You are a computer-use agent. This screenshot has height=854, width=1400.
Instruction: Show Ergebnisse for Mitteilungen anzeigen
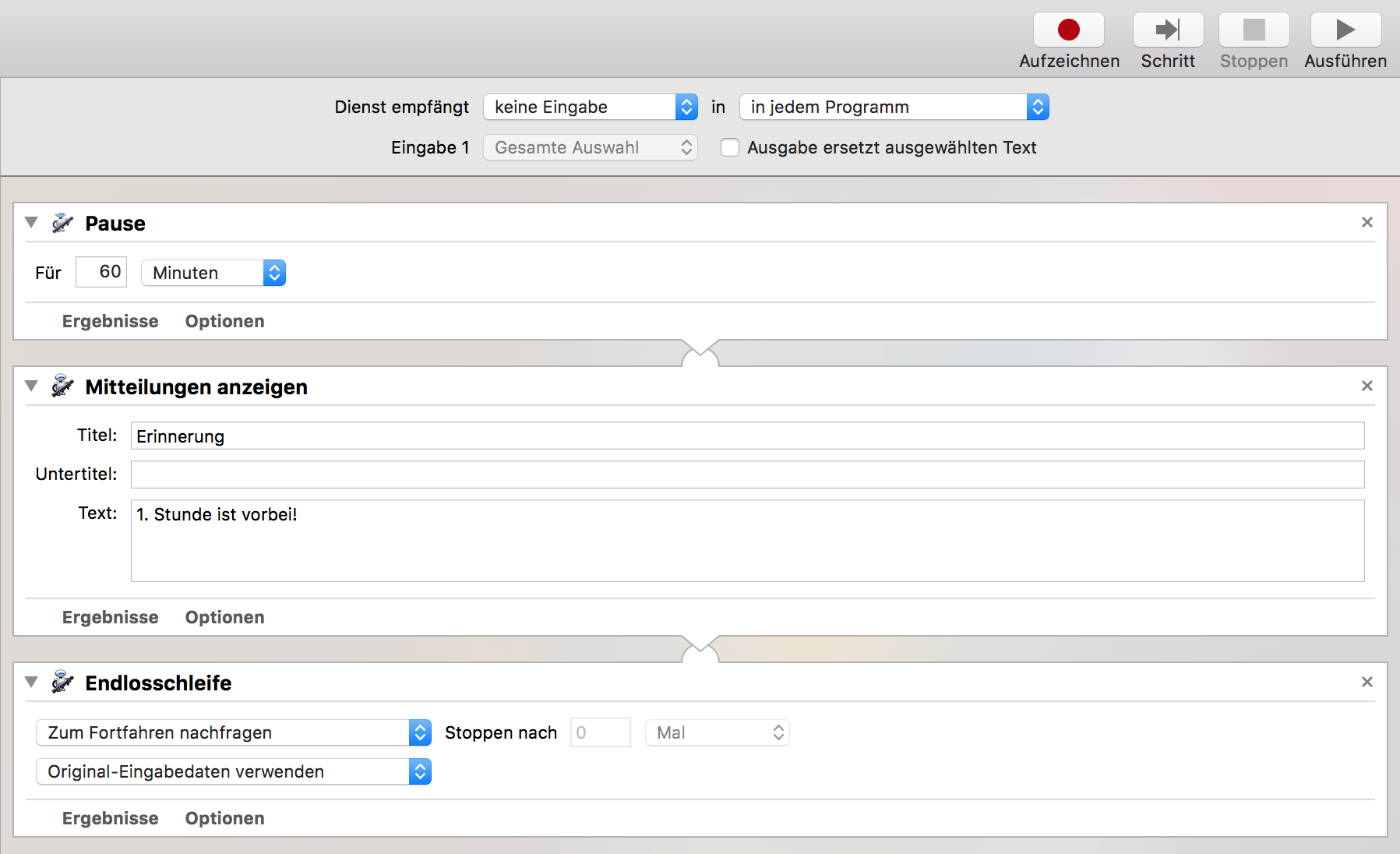click(x=111, y=617)
